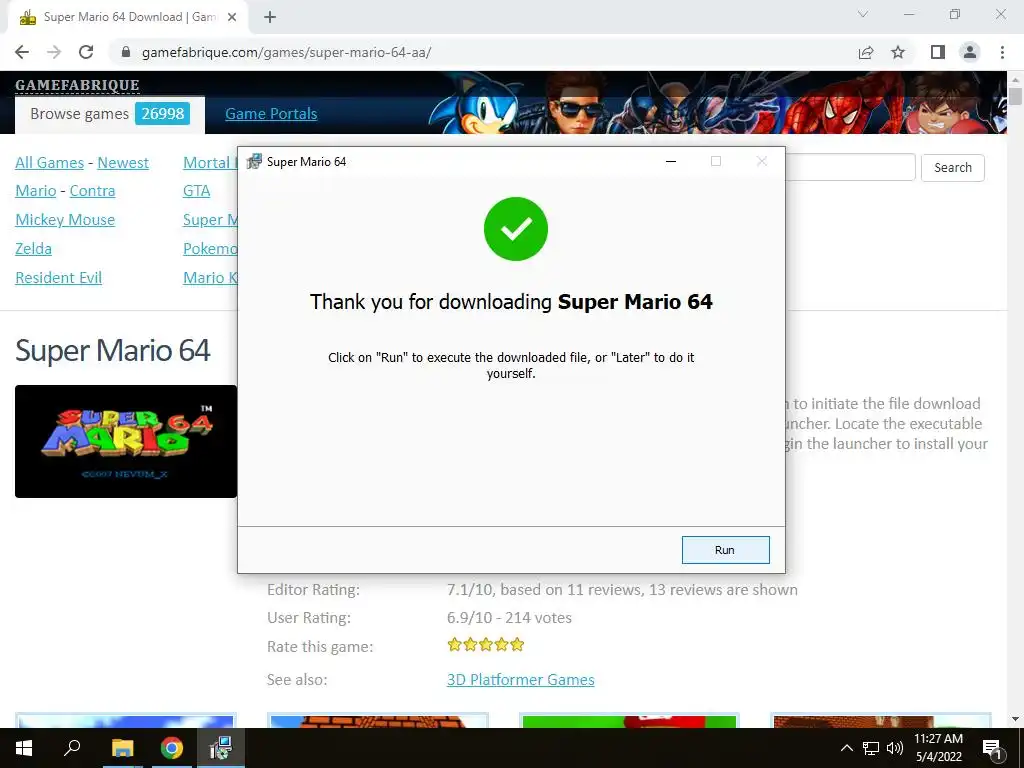Screen dimensions: 1024x768
Task: Click the Search button on the website
Action: click(x=952, y=167)
